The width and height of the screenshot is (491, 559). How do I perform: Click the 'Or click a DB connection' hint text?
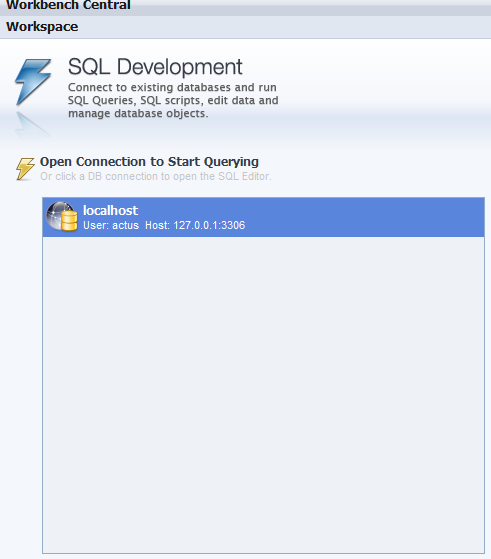(x=155, y=176)
